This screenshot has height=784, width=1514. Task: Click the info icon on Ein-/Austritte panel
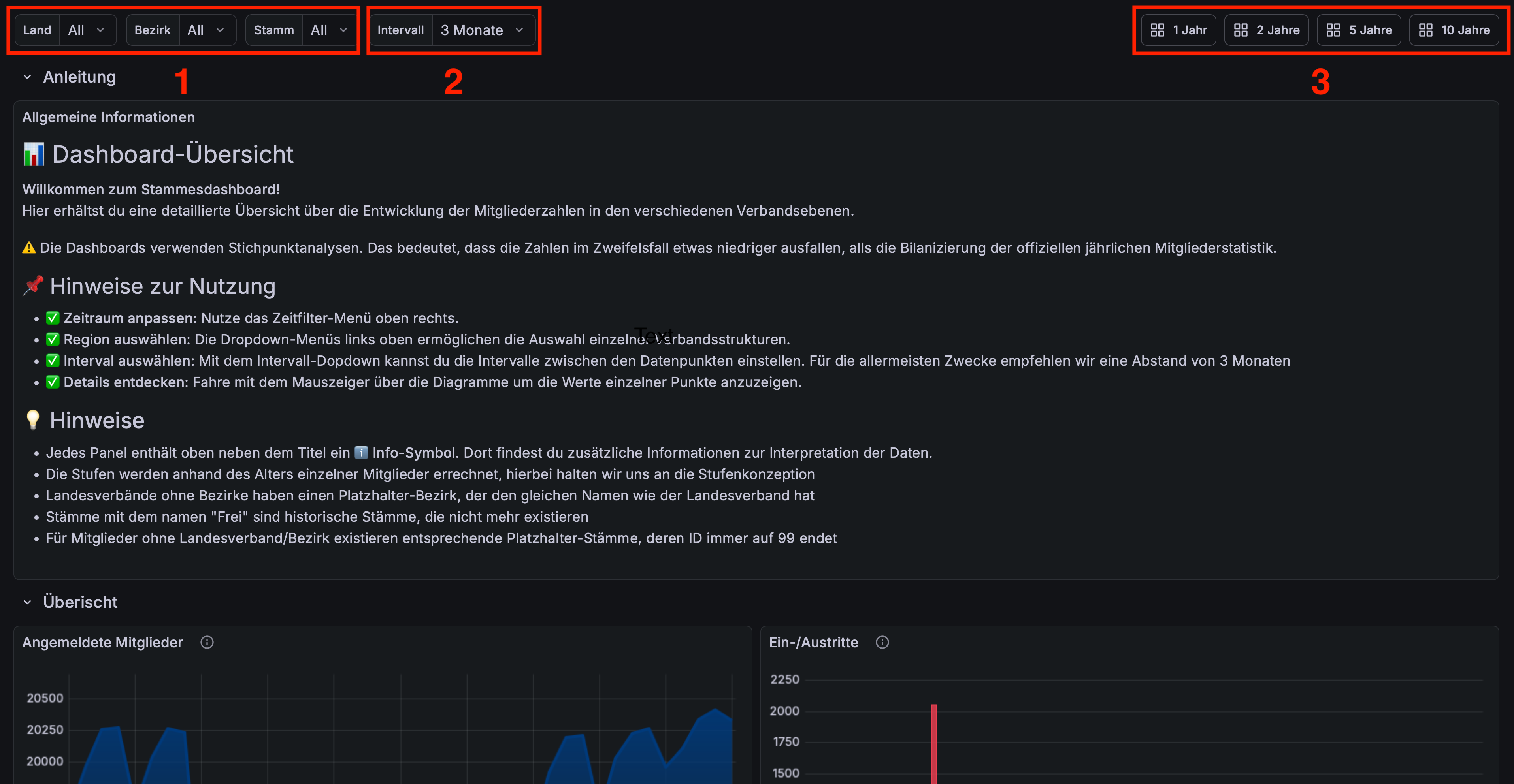coord(882,642)
